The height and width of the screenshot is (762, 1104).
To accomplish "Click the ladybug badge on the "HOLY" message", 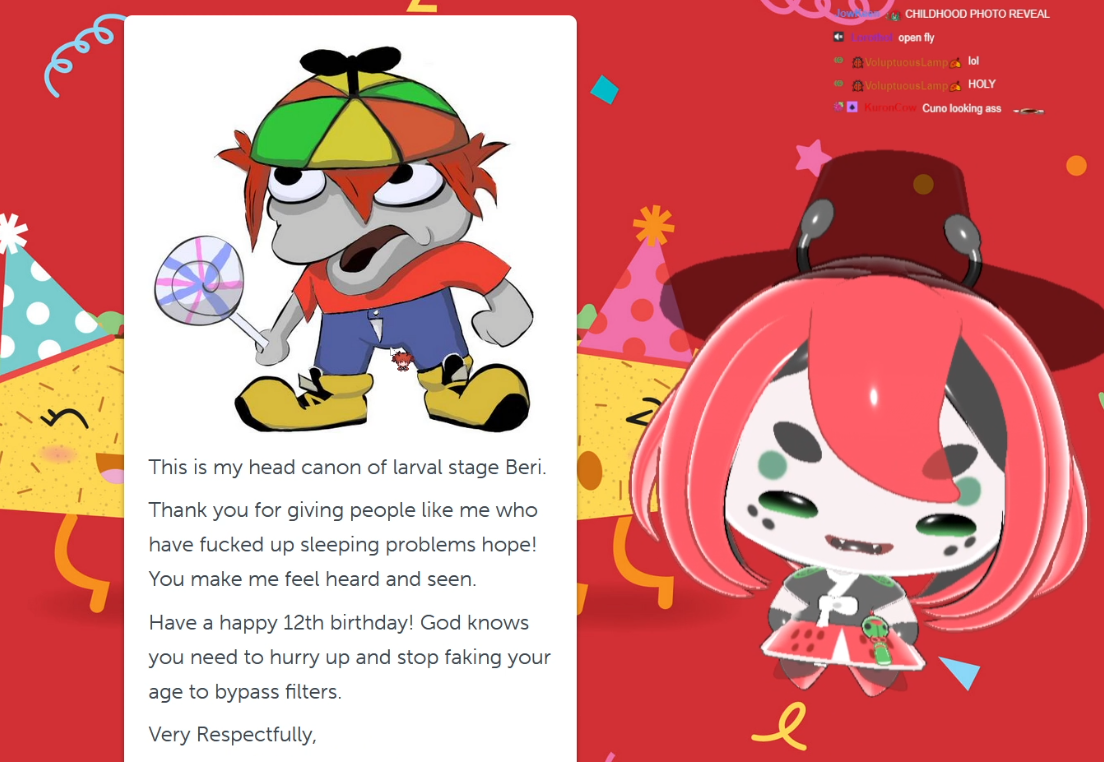I will [858, 86].
